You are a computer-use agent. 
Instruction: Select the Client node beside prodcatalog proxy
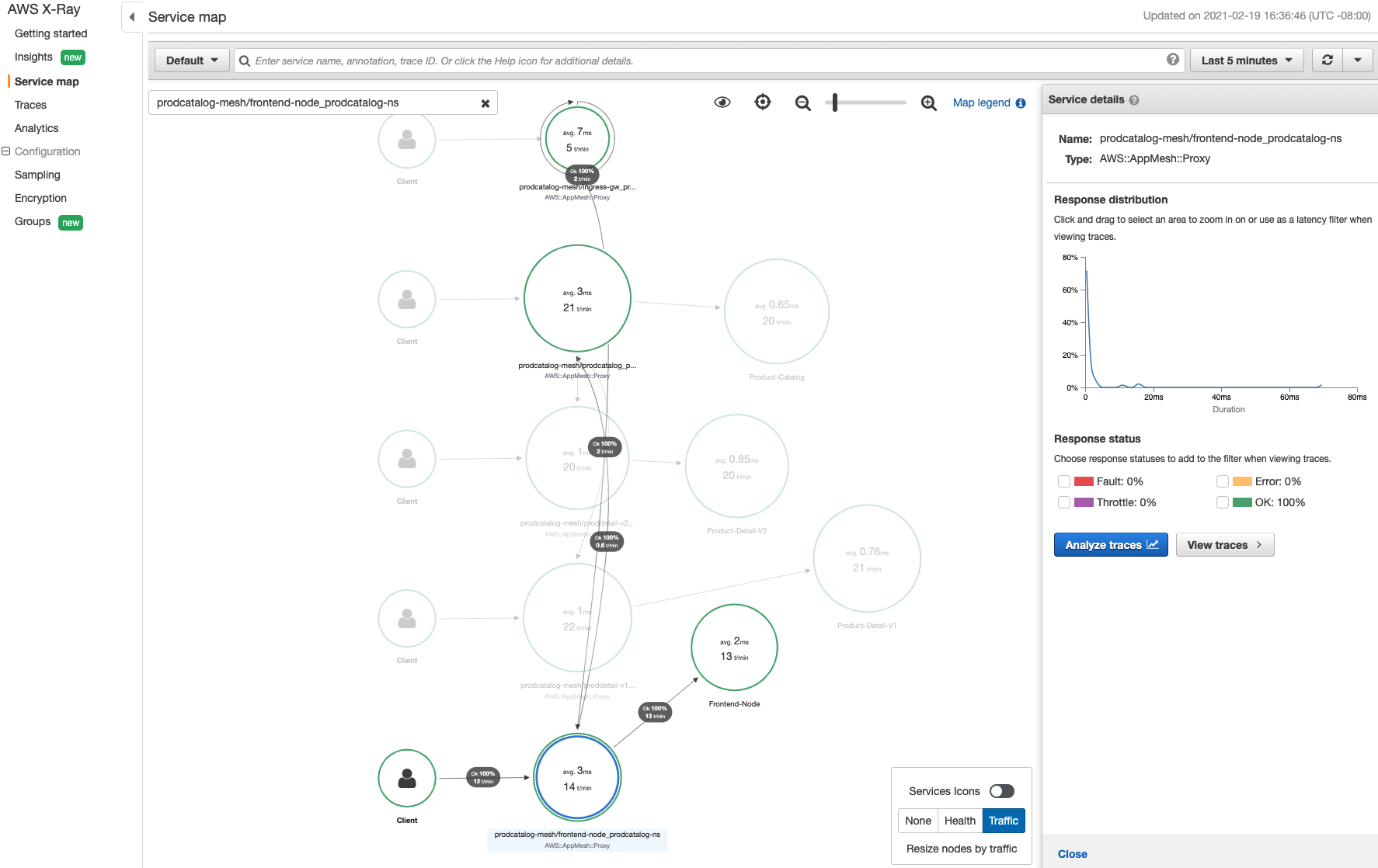tap(407, 300)
